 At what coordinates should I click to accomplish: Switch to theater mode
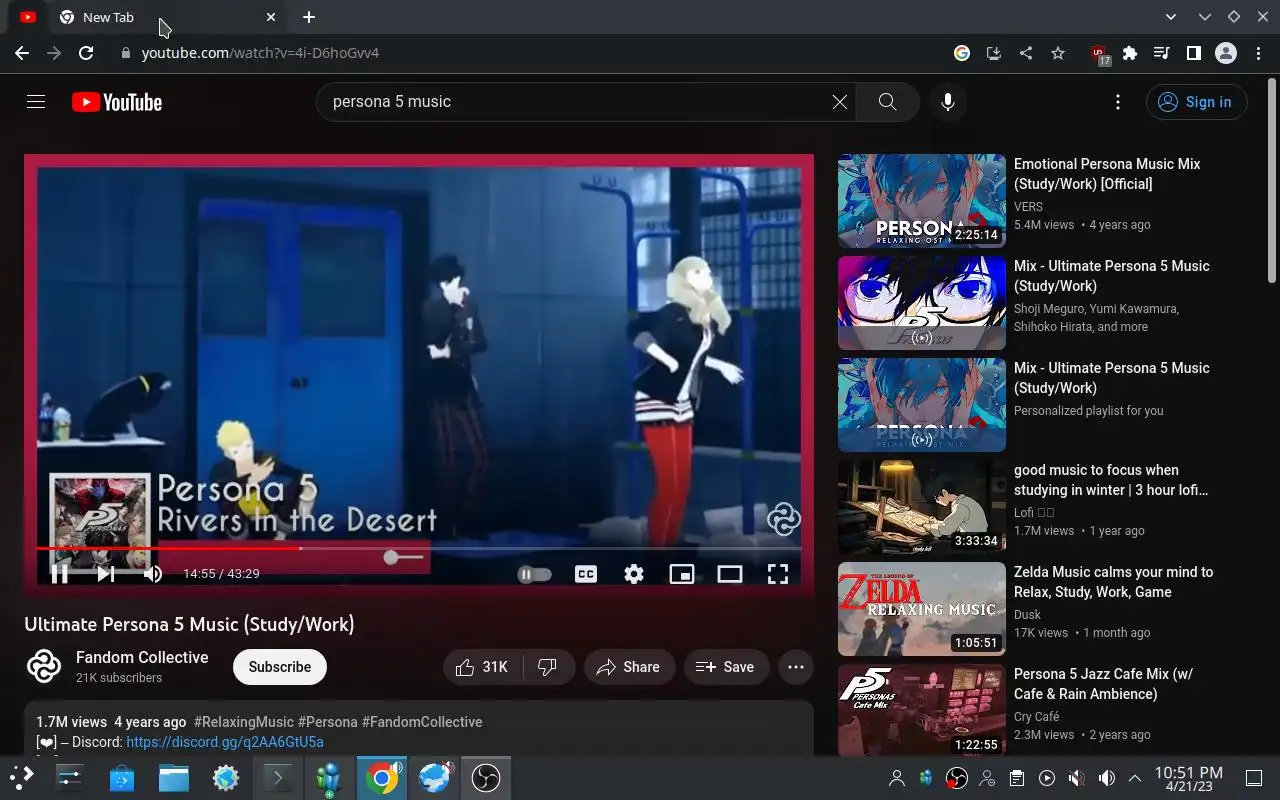(730, 574)
